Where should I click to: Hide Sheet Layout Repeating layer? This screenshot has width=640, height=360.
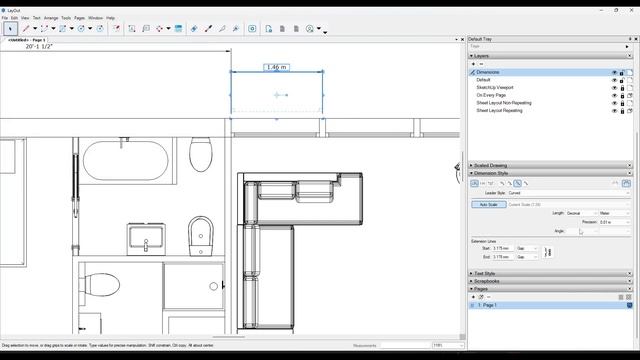click(x=614, y=111)
